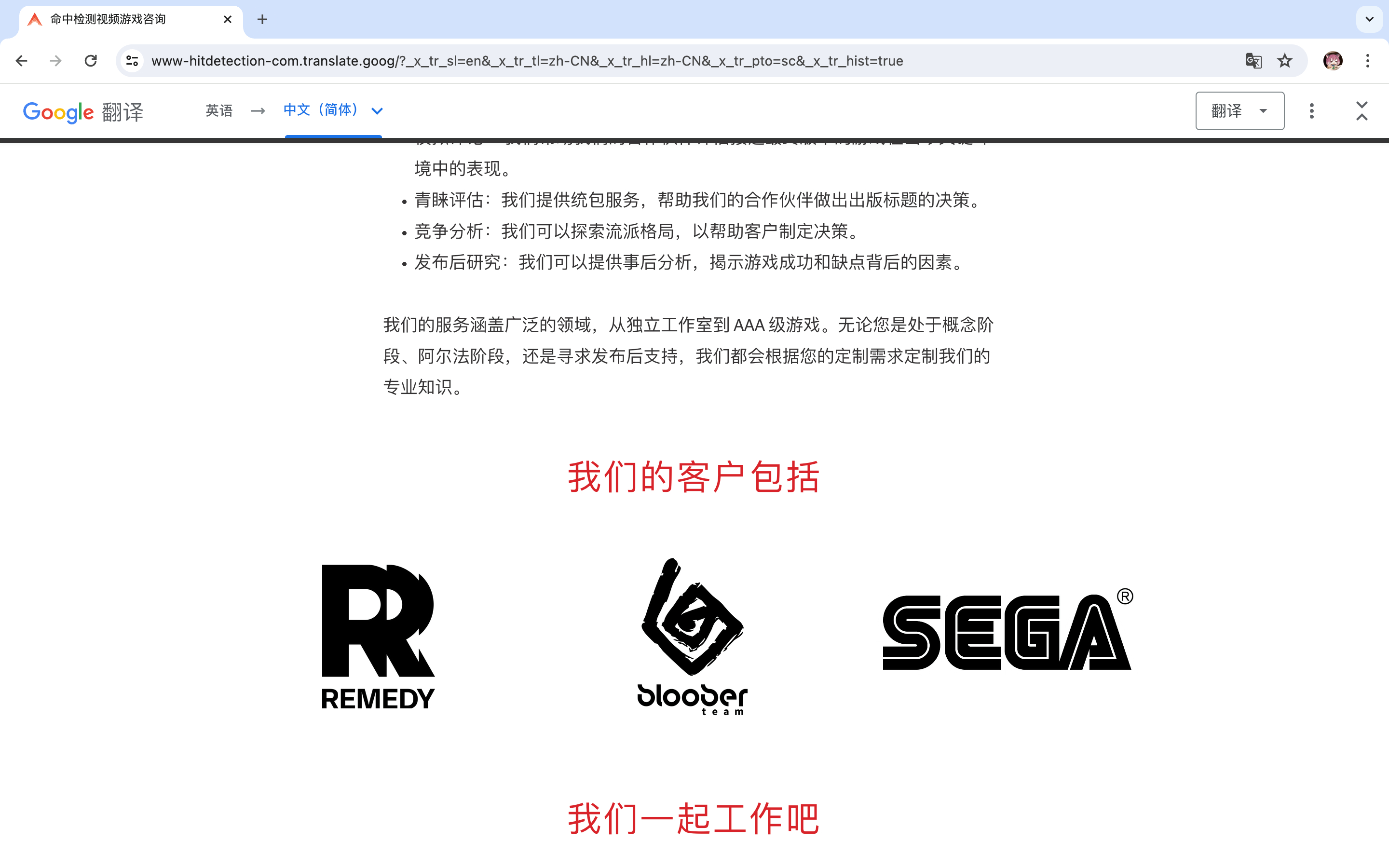1389x868 pixels.
Task: Click the Remedy logo
Action: (x=378, y=636)
